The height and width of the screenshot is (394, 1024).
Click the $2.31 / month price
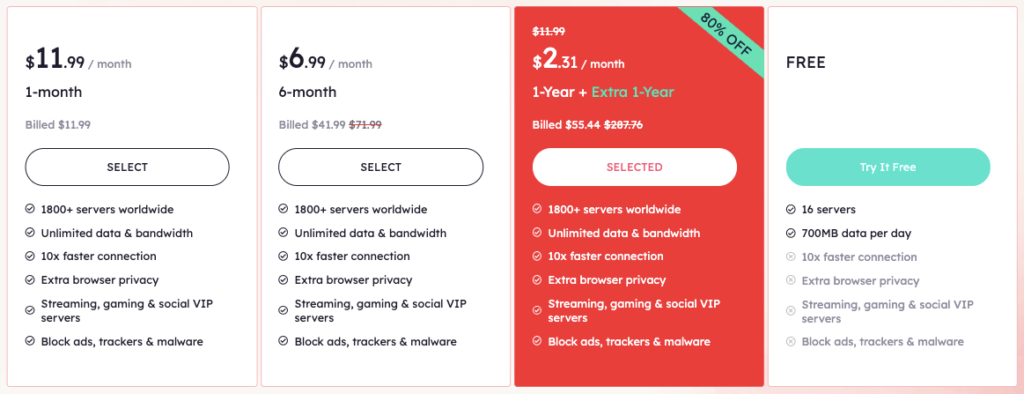click(x=578, y=61)
